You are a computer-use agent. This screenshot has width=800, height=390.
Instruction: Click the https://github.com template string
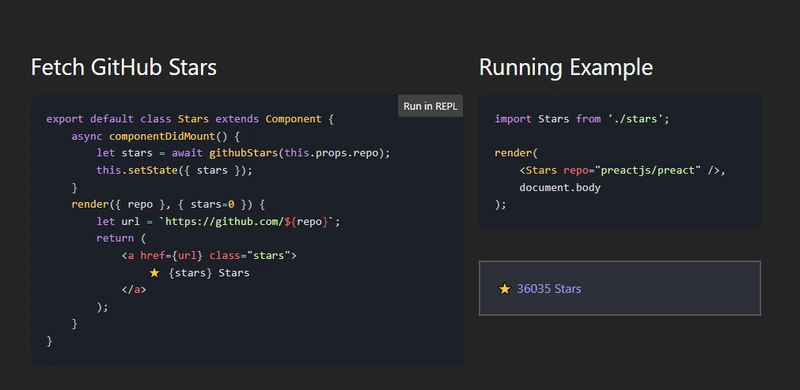point(249,222)
